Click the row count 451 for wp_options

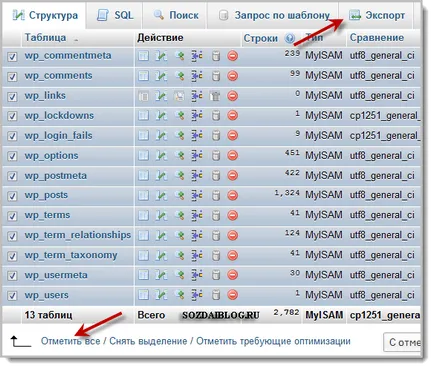click(292, 153)
